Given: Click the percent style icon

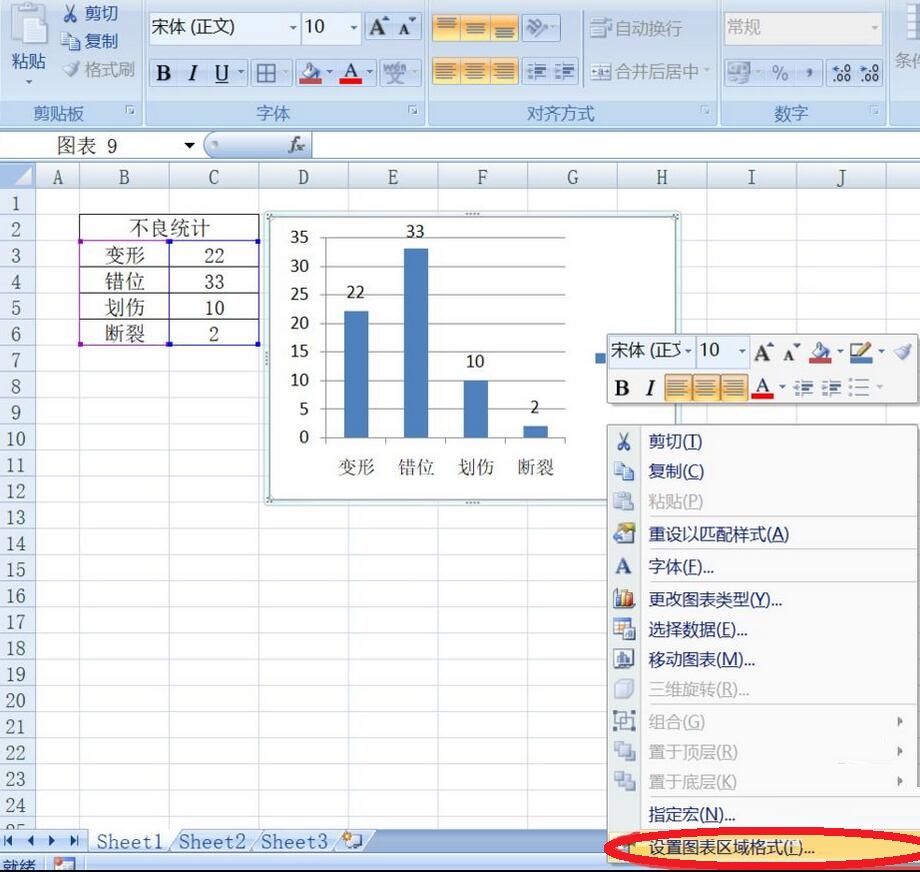Looking at the screenshot, I should click(x=780, y=73).
